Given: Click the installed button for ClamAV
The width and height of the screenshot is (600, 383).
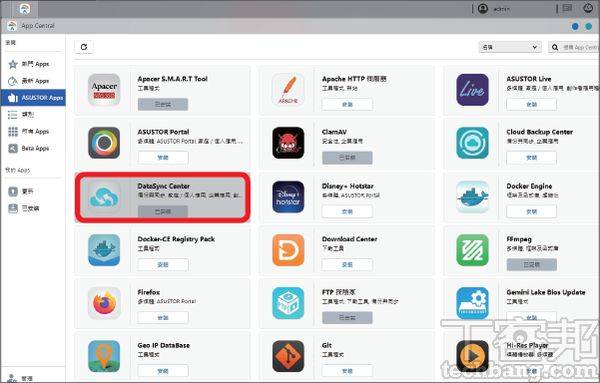Looking at the screenshot, I should (347, 158).
